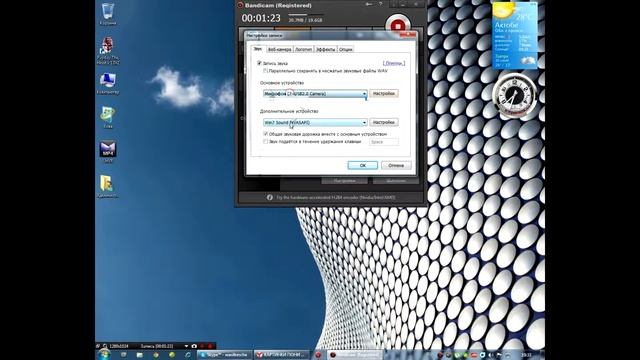Confirm dialog with OK button
Viewport: 640px width, 360px height.
tap(362, 165)
